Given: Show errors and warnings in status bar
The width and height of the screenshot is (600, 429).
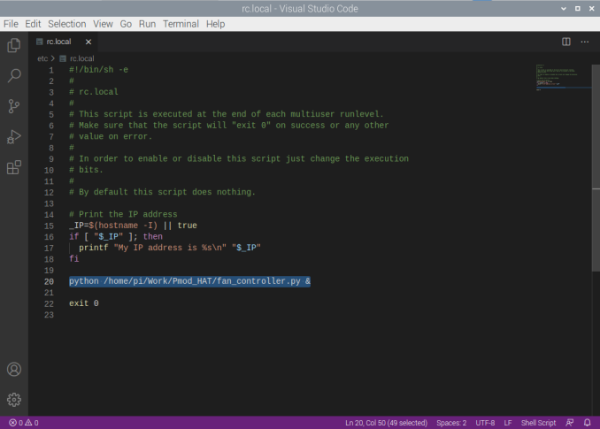Looking at the screenshot, I should tap(24, 423).
